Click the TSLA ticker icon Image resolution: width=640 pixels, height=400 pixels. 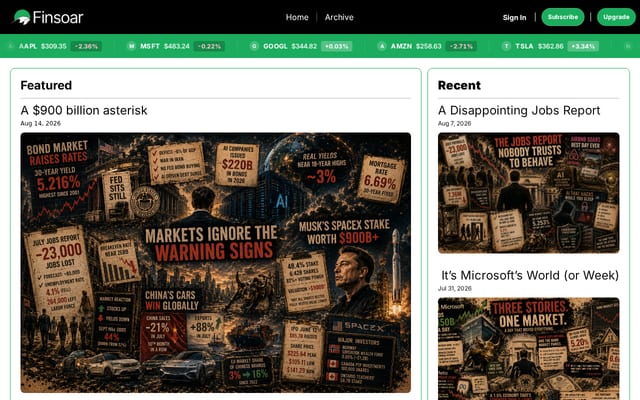click(x=506, y=46)
